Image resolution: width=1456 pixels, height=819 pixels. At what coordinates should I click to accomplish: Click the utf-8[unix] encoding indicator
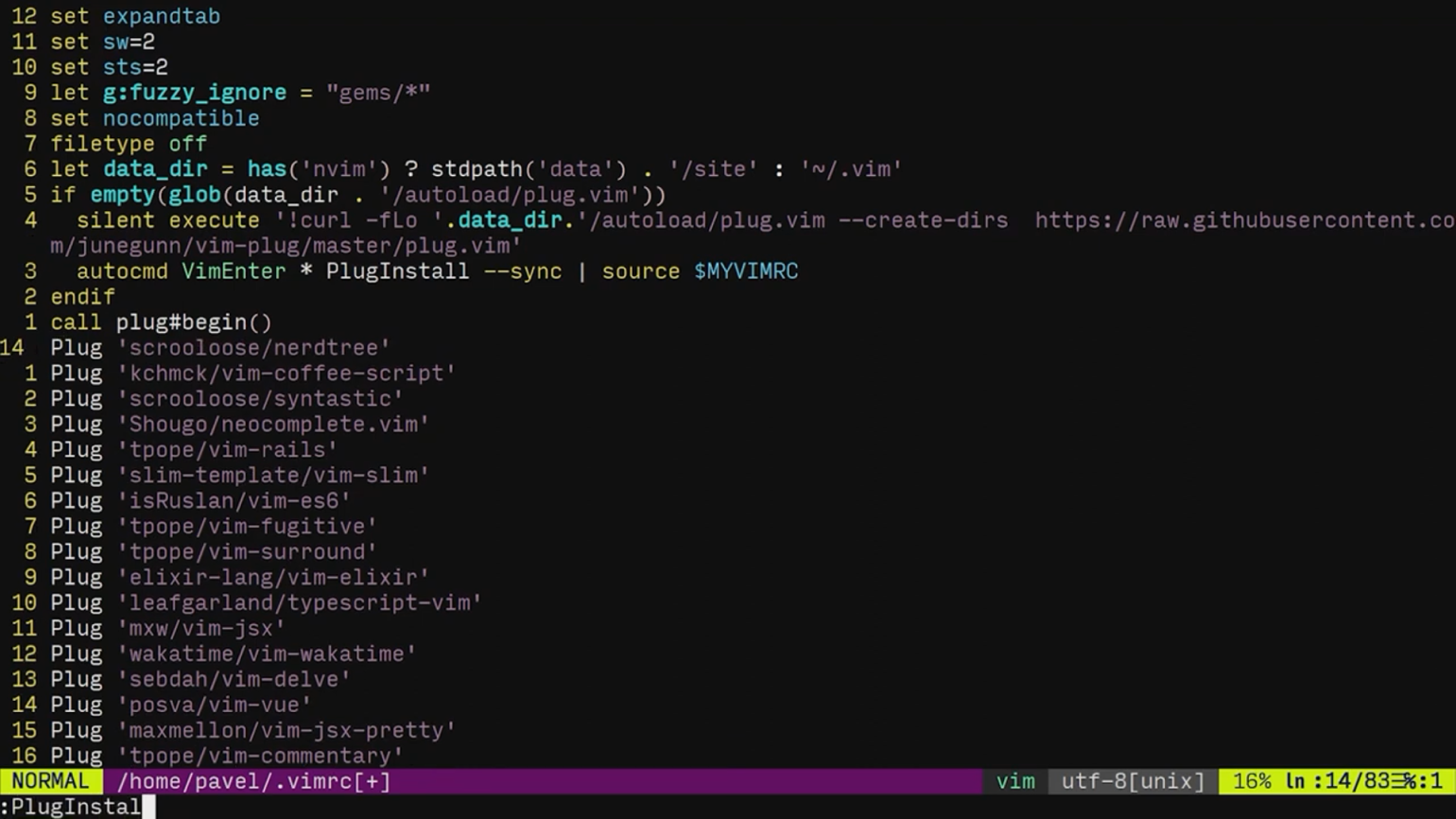[x=1133, y=781]
